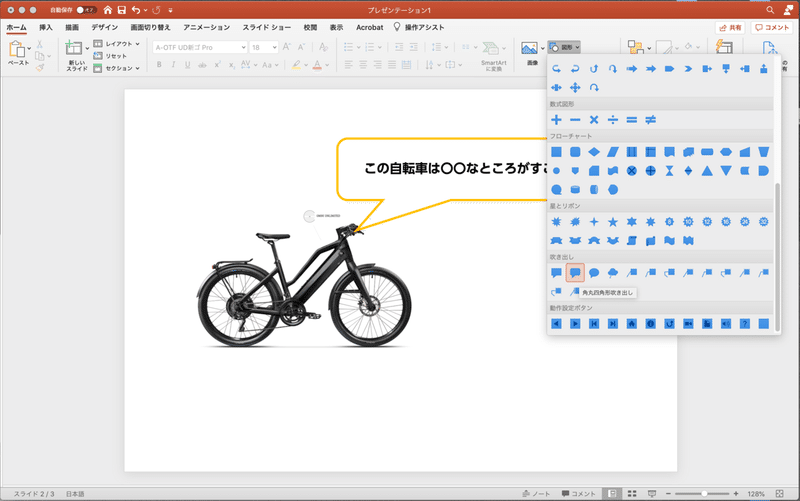Choose the flowchart decision diamond shape

tap(594, 152)
